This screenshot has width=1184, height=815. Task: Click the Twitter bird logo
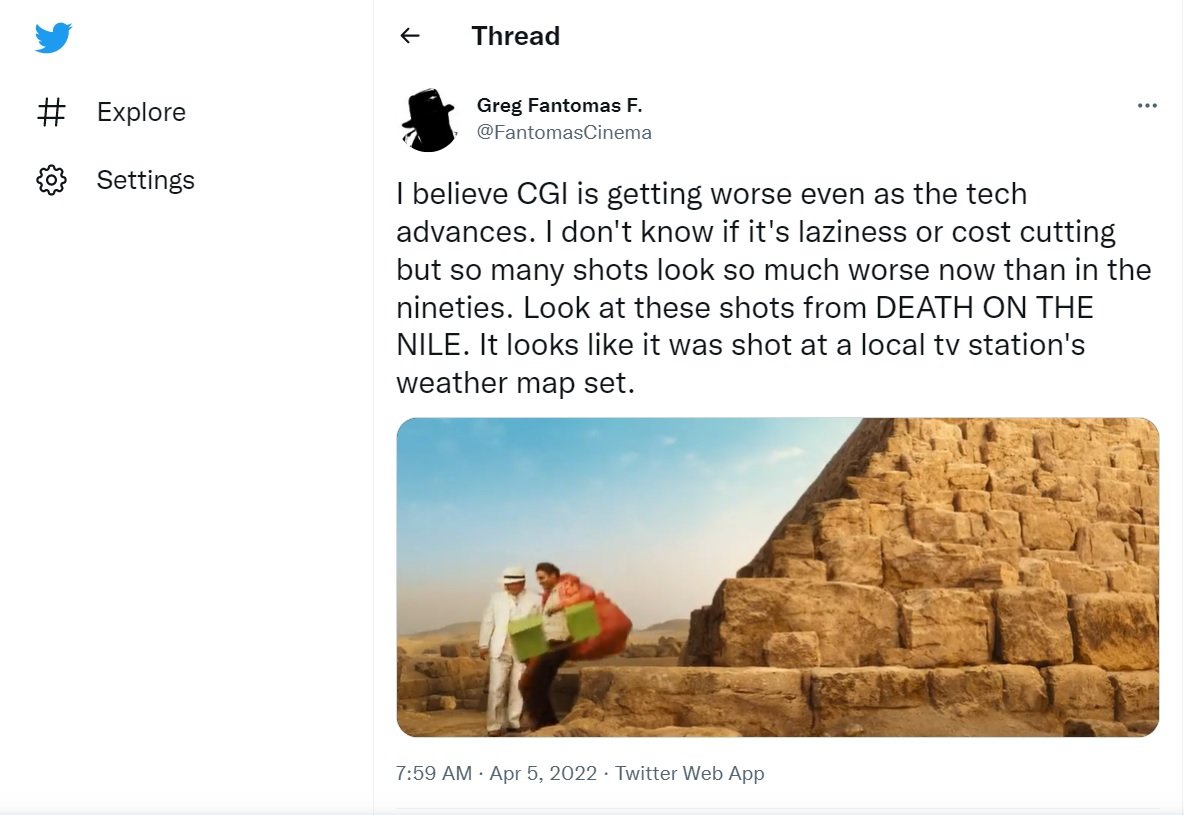click(x=53, y=38)
